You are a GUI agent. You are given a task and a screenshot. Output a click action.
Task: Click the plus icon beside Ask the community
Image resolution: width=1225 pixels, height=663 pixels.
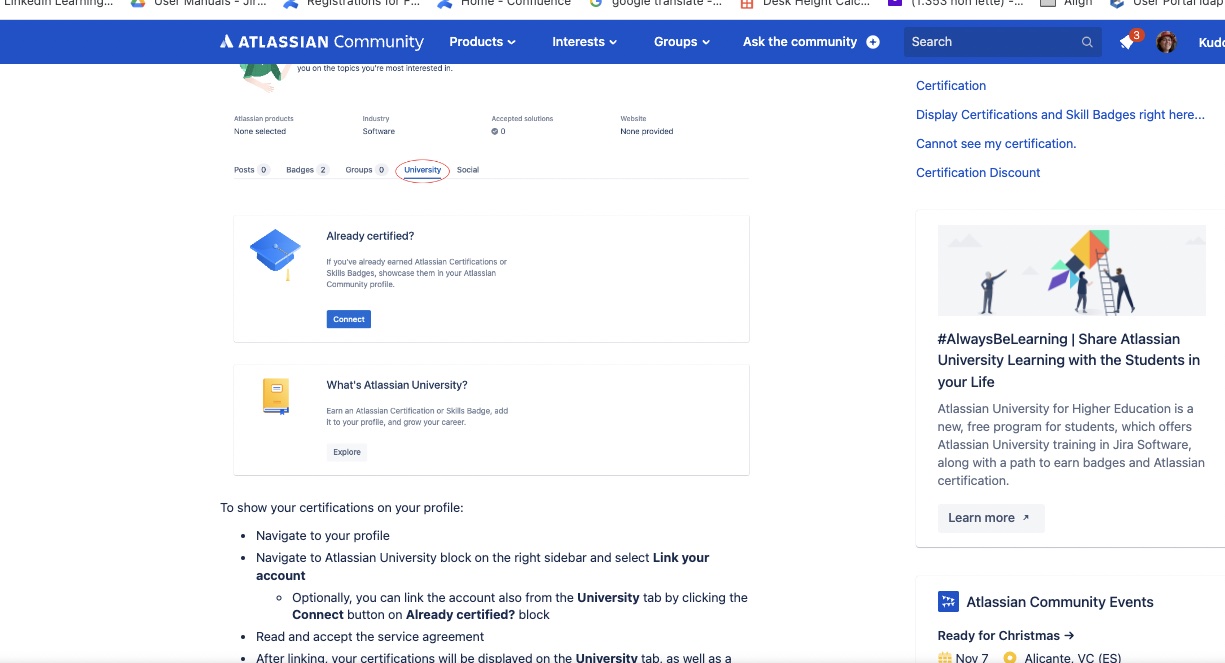click(871, 42)
